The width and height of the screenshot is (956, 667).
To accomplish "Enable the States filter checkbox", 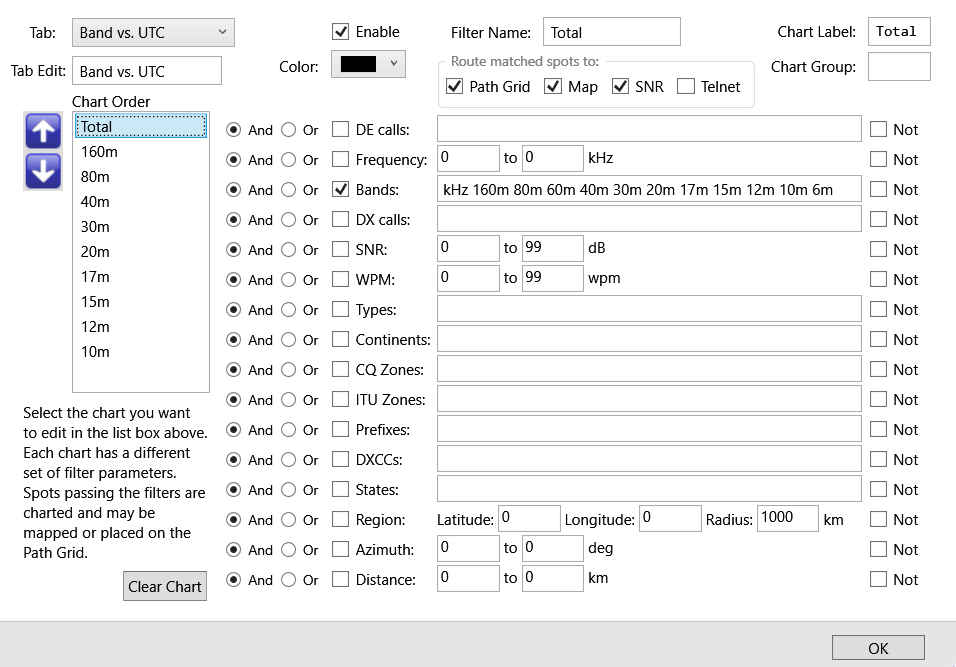I will [x=340, y=490].
